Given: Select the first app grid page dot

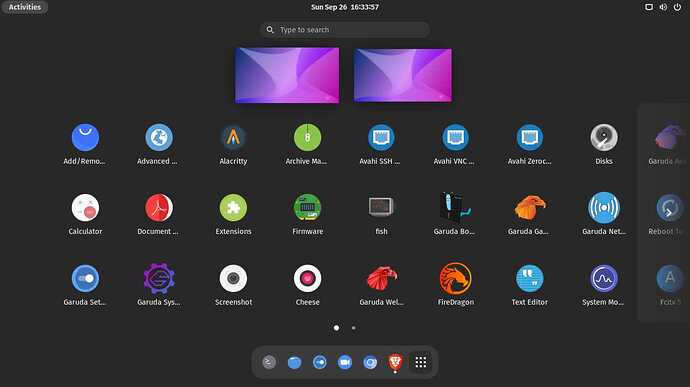Looking at the screenshot, I should coord(336,328).
